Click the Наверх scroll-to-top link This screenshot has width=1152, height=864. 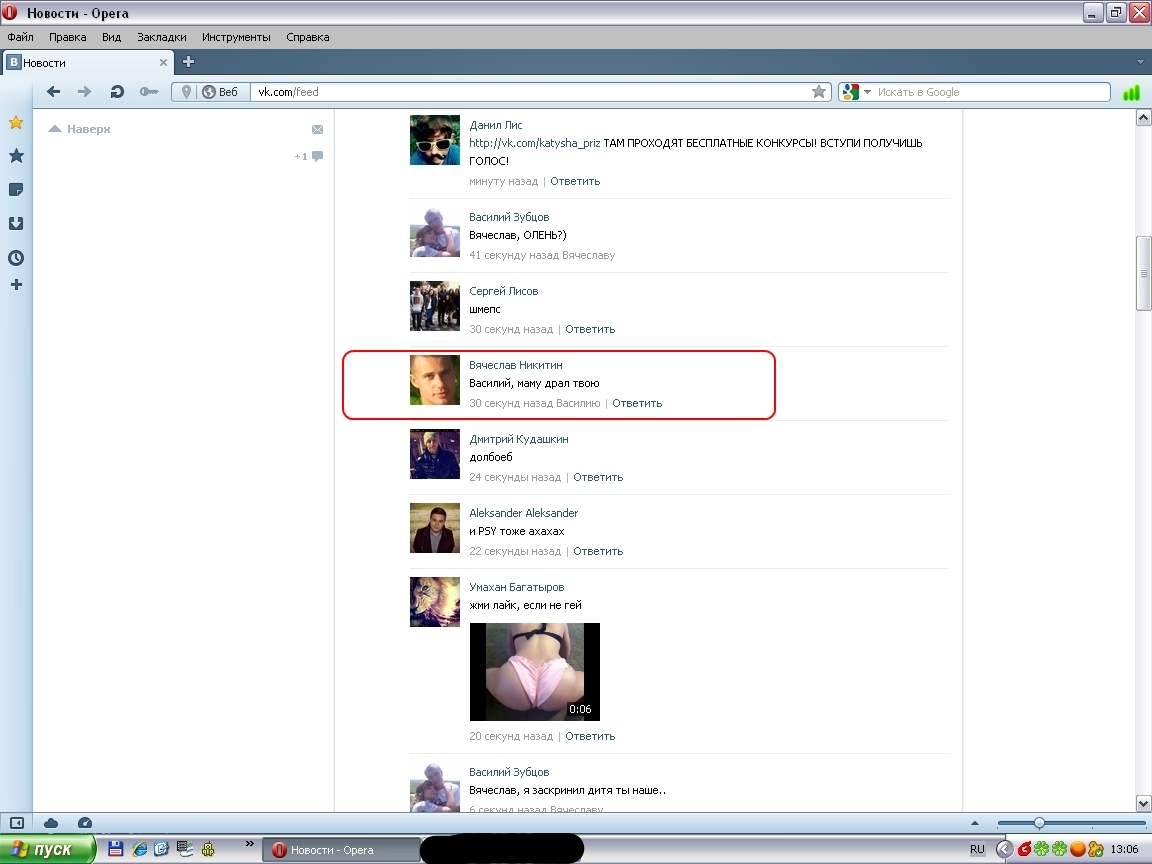(79, 129)
